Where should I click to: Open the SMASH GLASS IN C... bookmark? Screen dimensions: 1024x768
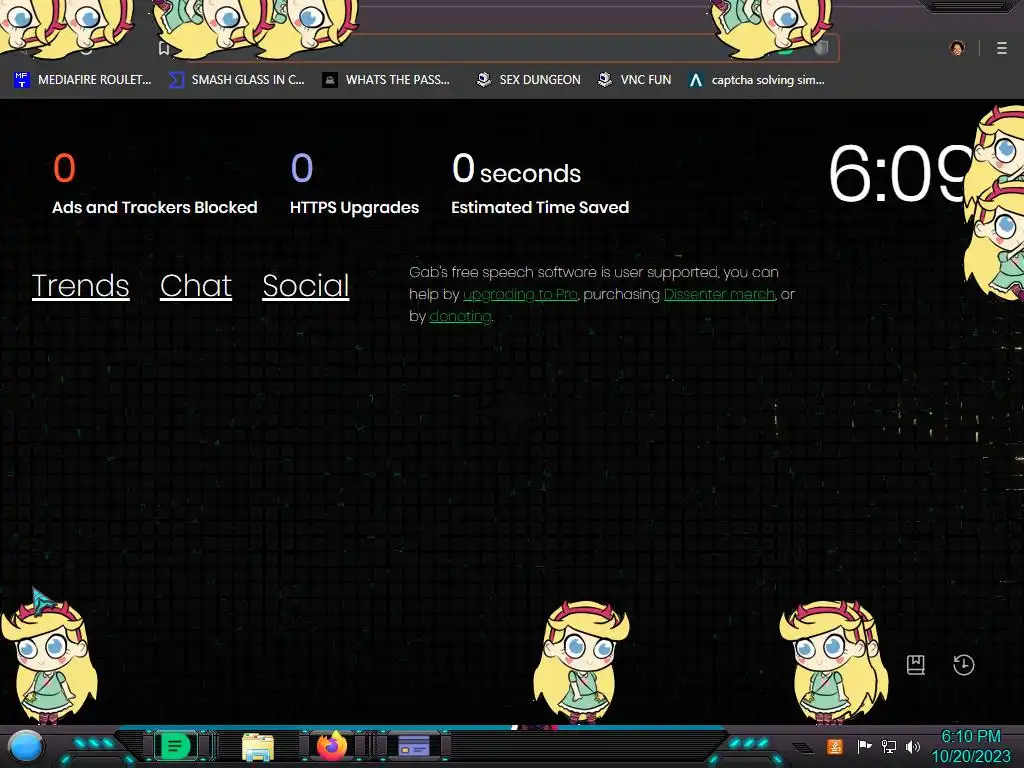click(x=236, y=80)
